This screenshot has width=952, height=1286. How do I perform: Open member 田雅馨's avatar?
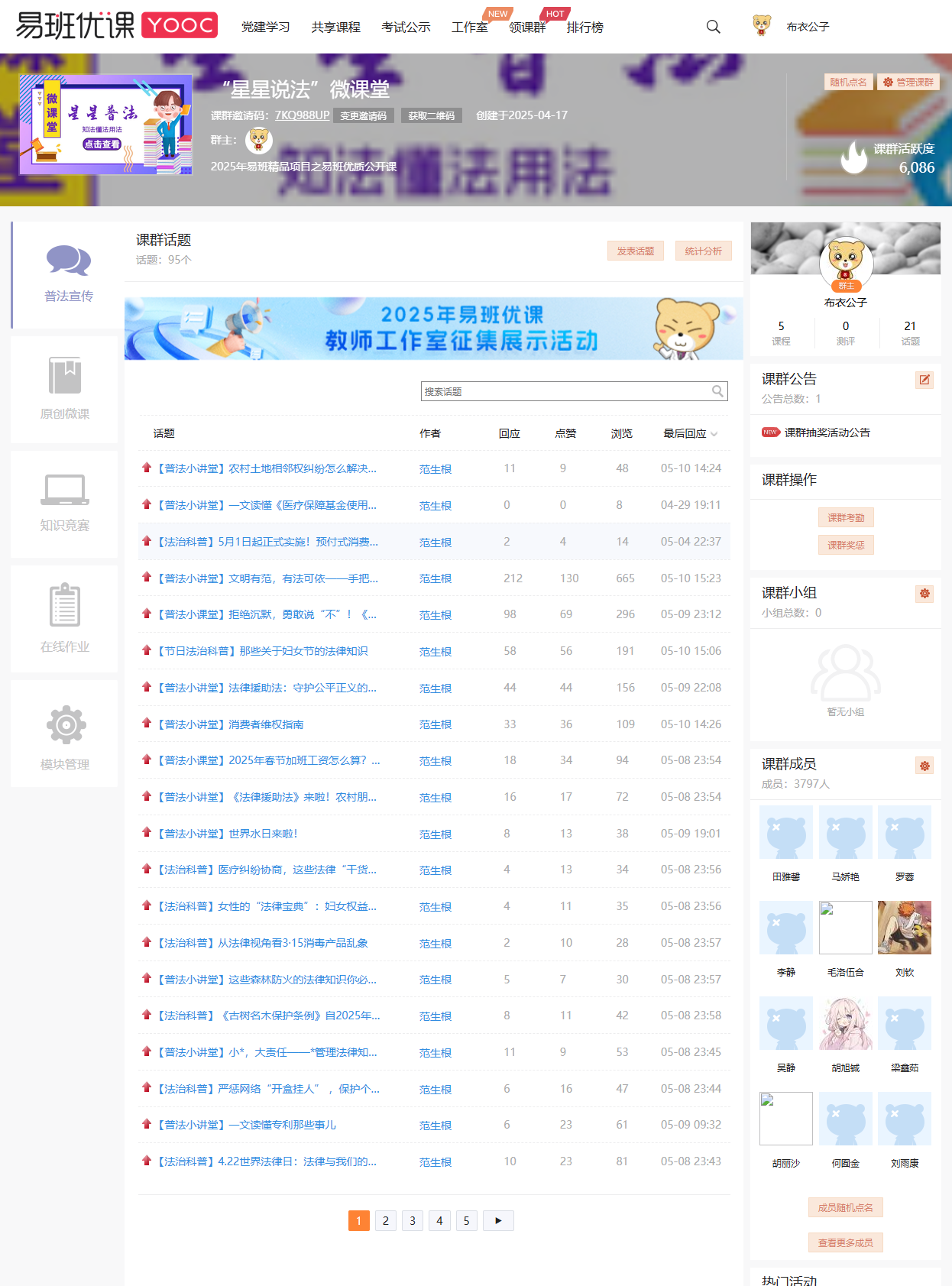pyautogui.click(x=786, y=832)
